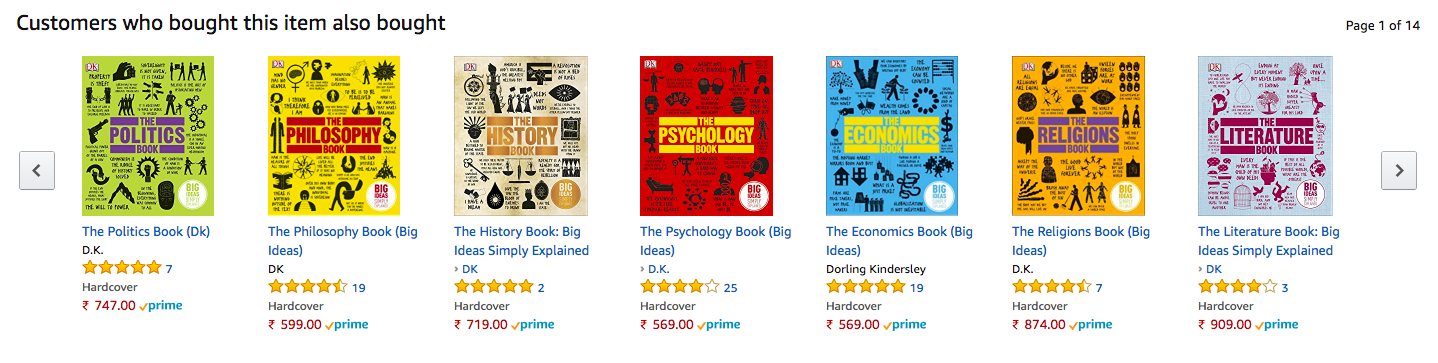View star rating of The Literature Book

click(x=1237, y=287)
